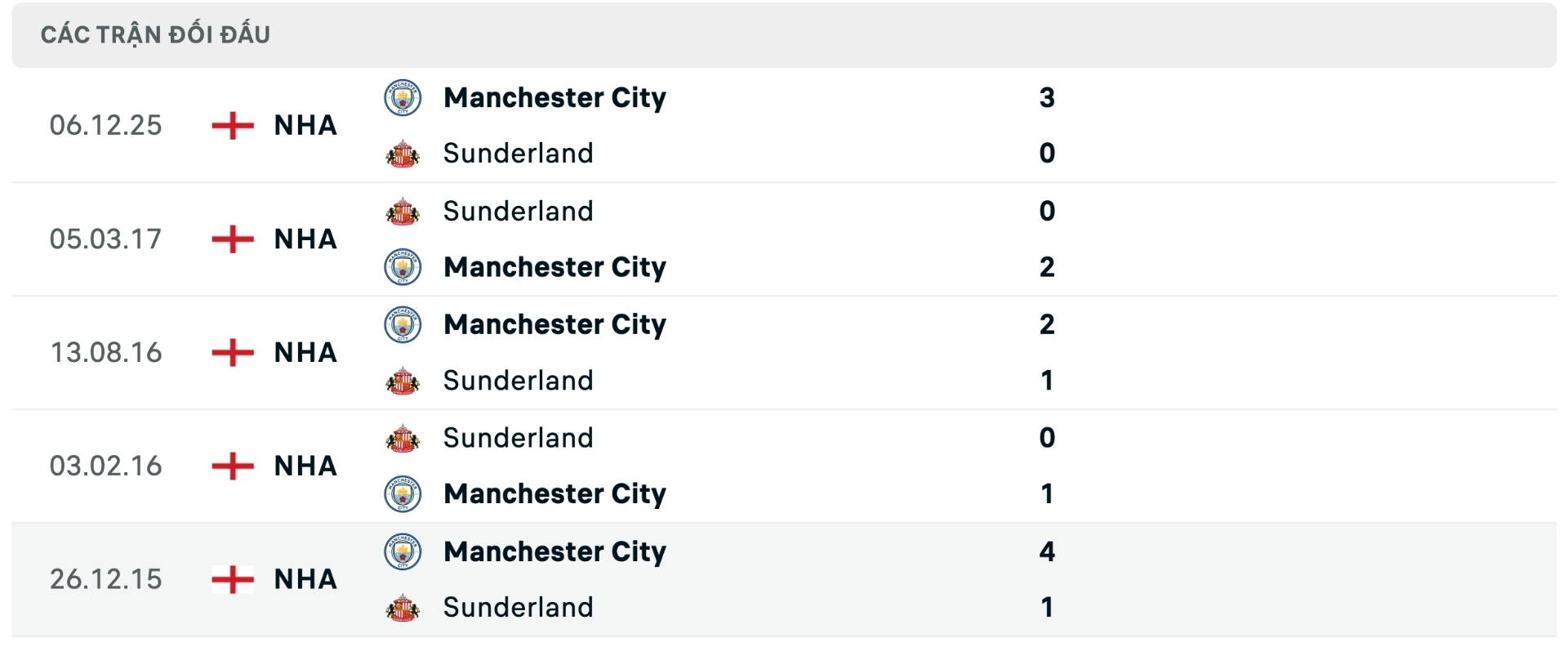Screen dimensions: 1568x647
Task: Select the England flag in the 13.08.16 row
Action: (231, 352)
